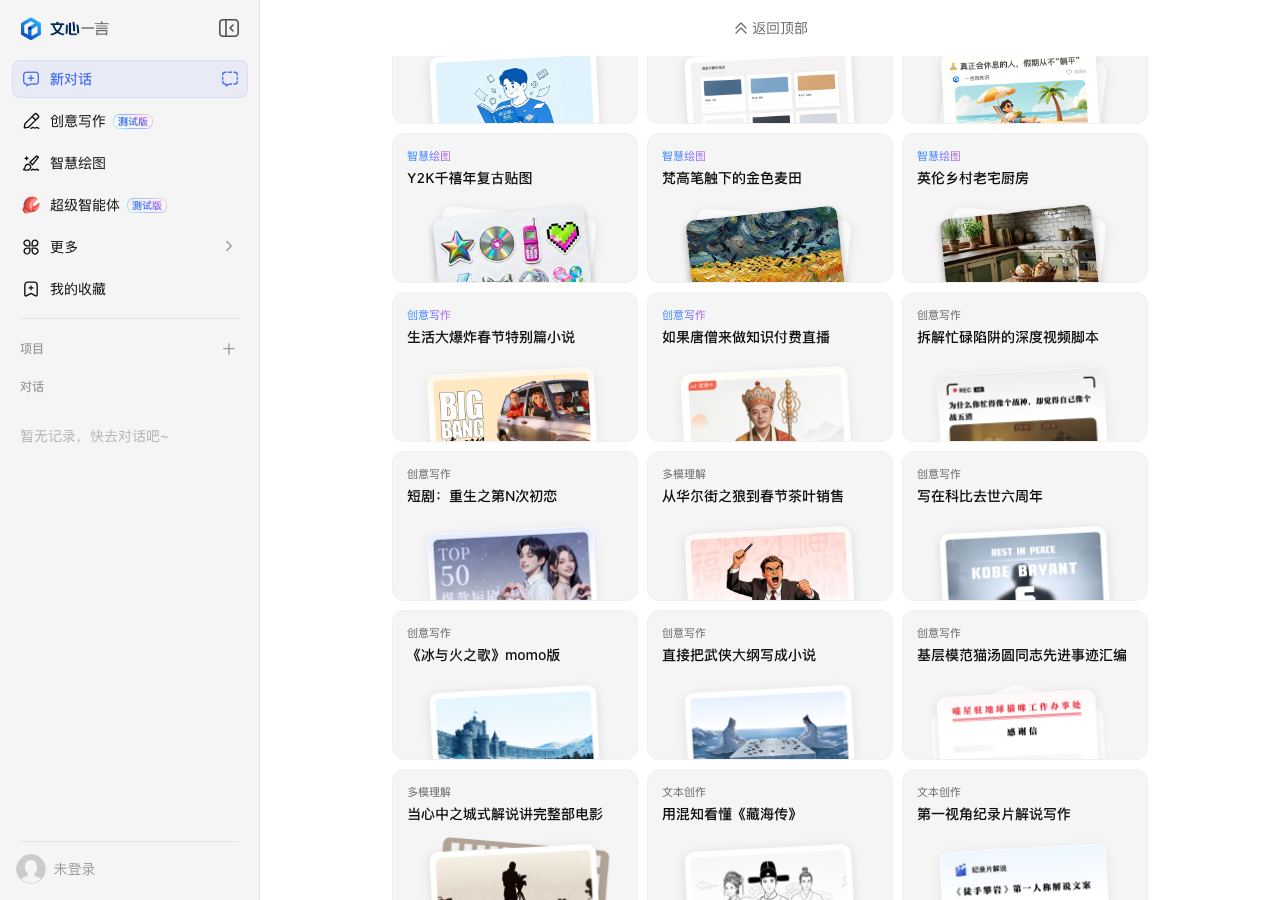Open the 直接把武侠大纲写成小说 card
Viewport: 1280px width, 900px height.
(770, 685)
